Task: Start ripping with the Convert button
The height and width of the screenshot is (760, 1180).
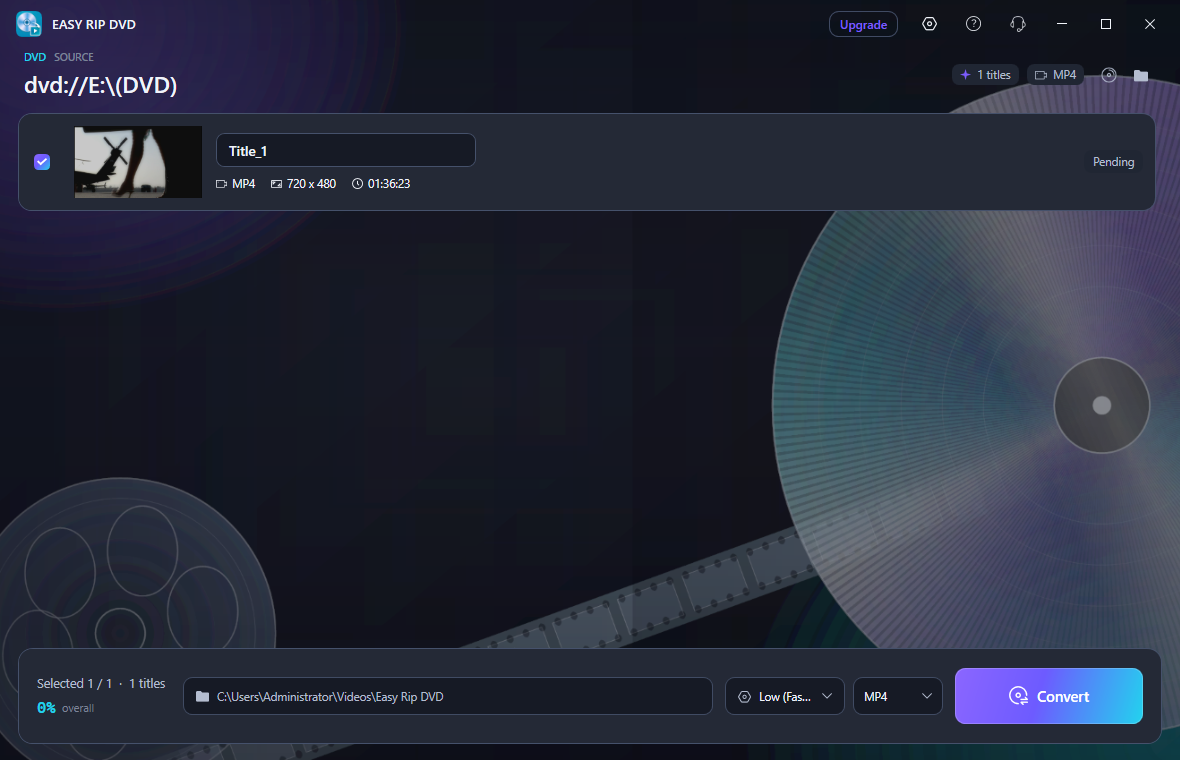Action: pos(1049,696)
